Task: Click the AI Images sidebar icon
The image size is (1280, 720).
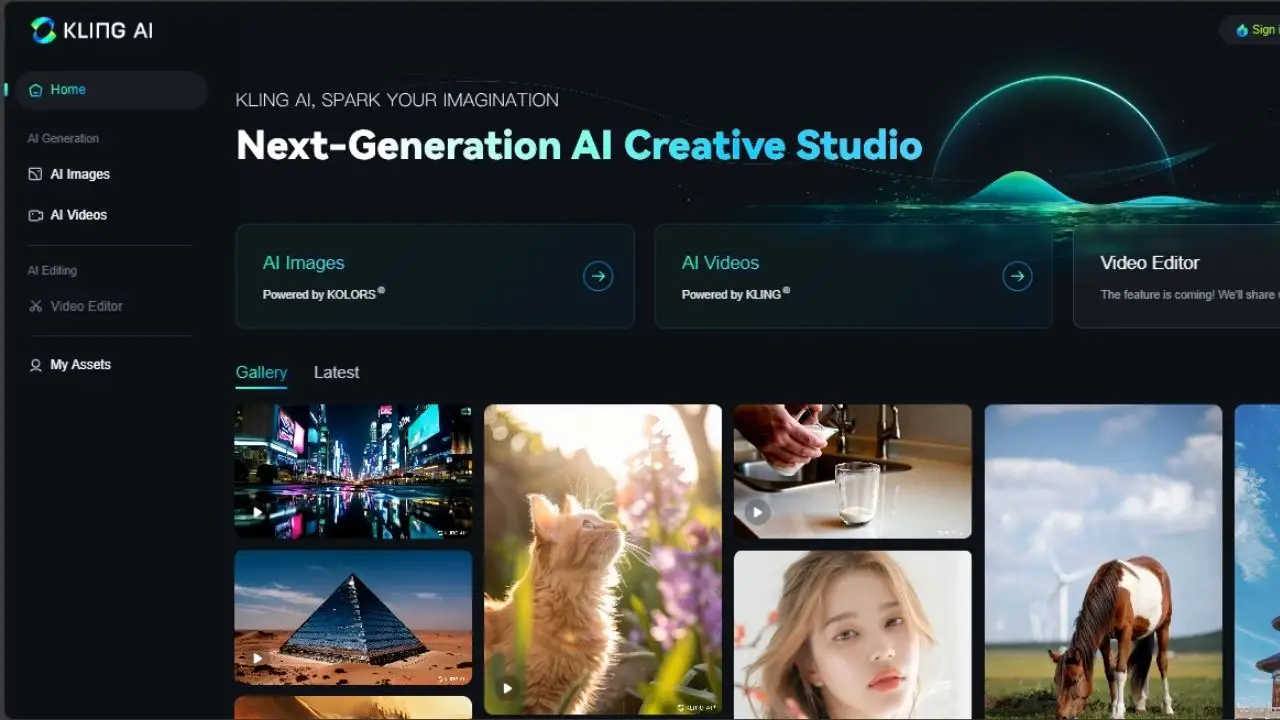Action: tap(36, 174)
